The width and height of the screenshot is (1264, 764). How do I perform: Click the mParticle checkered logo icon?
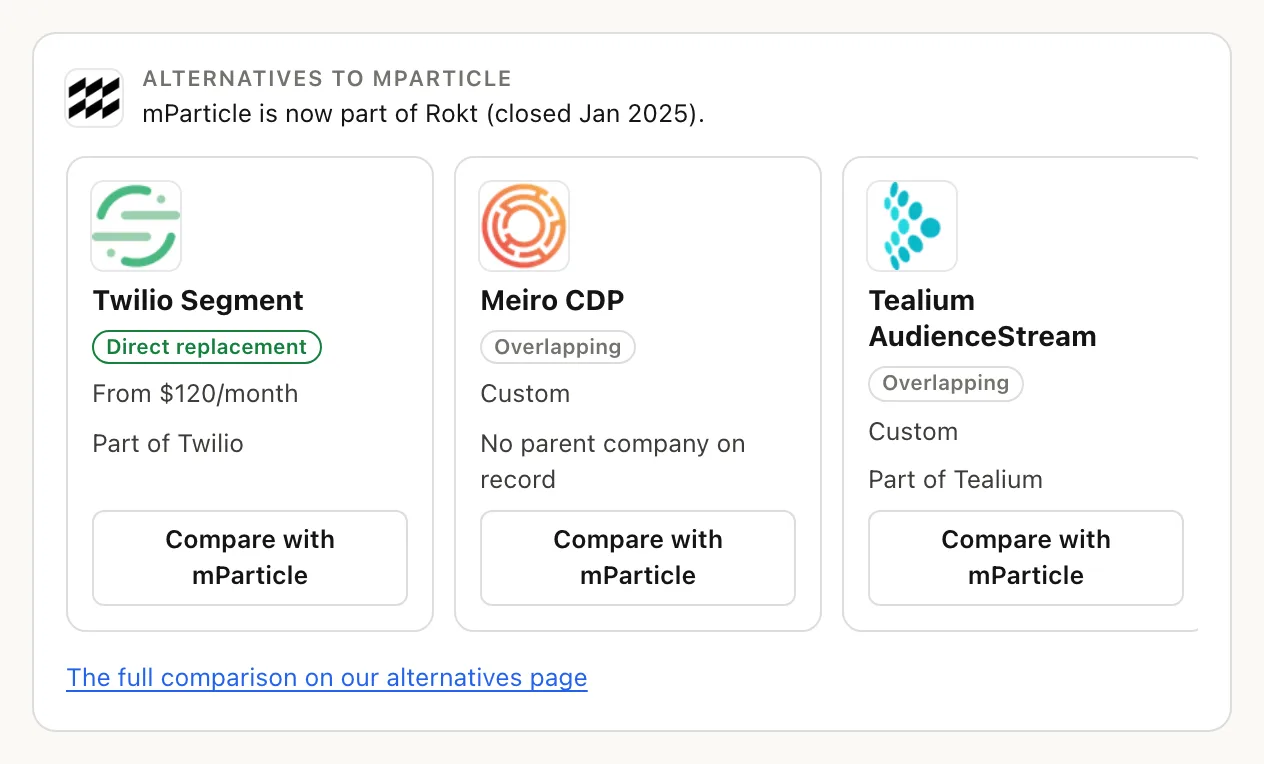[94, 98]
